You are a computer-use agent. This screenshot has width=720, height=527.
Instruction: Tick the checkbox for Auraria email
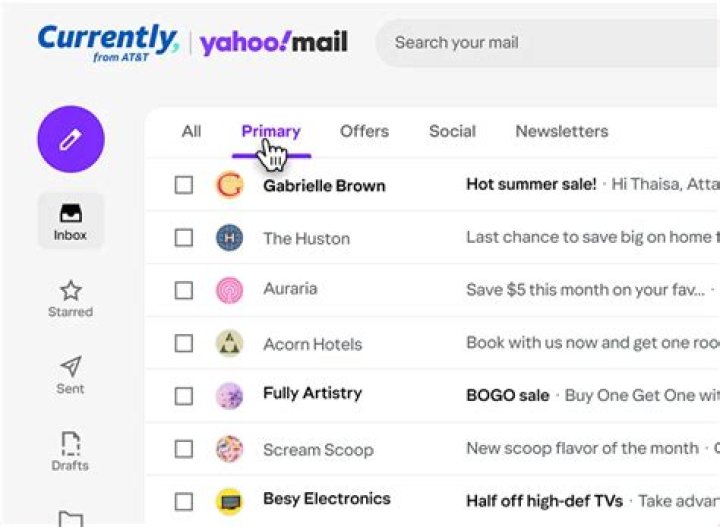point(184,290)
